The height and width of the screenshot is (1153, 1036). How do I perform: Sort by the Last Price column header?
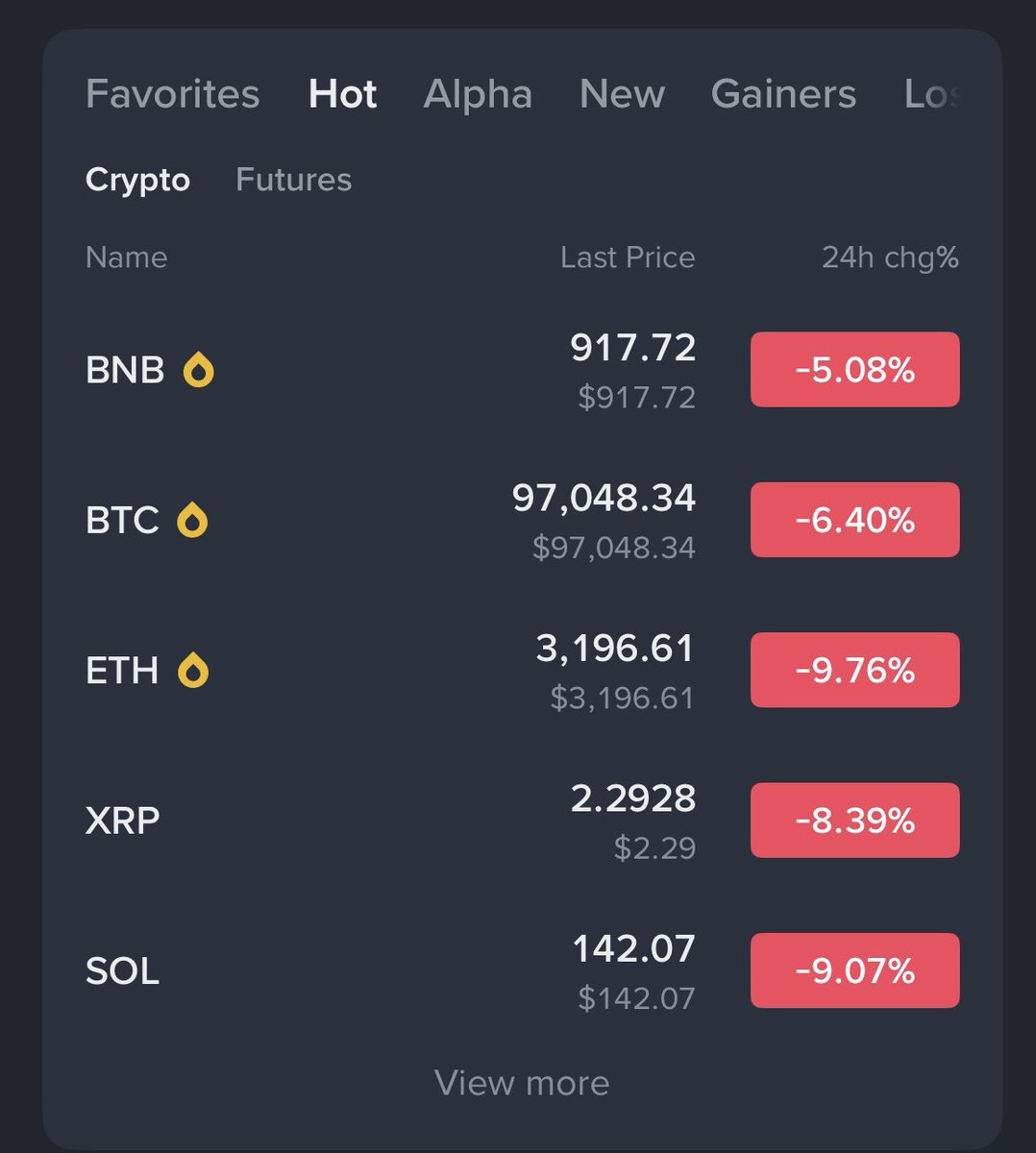(x=628, y=258)
